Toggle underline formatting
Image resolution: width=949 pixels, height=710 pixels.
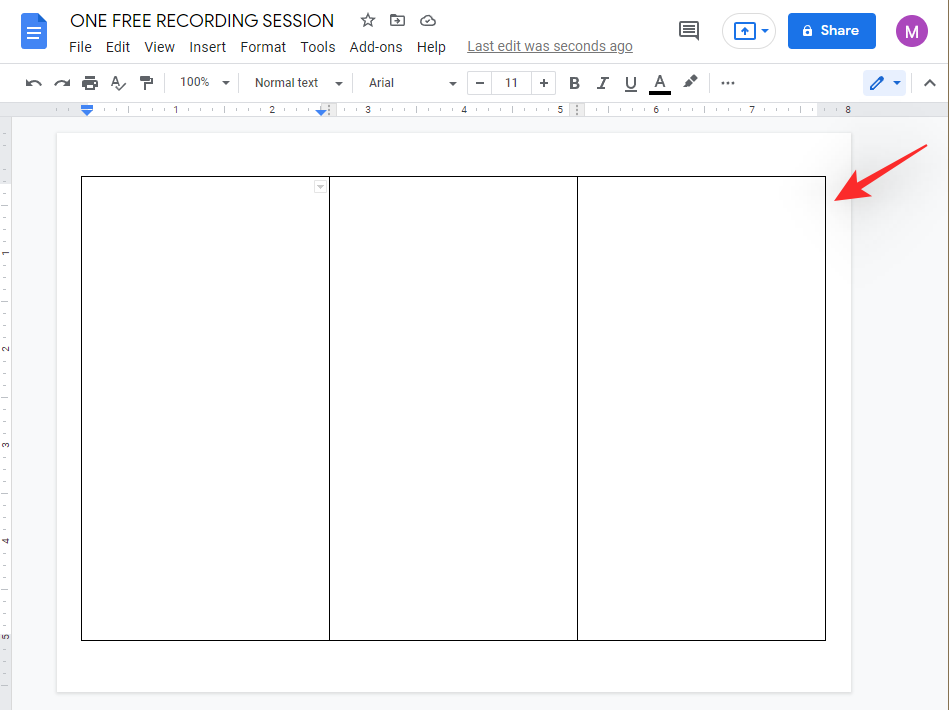tap(630, 83)
